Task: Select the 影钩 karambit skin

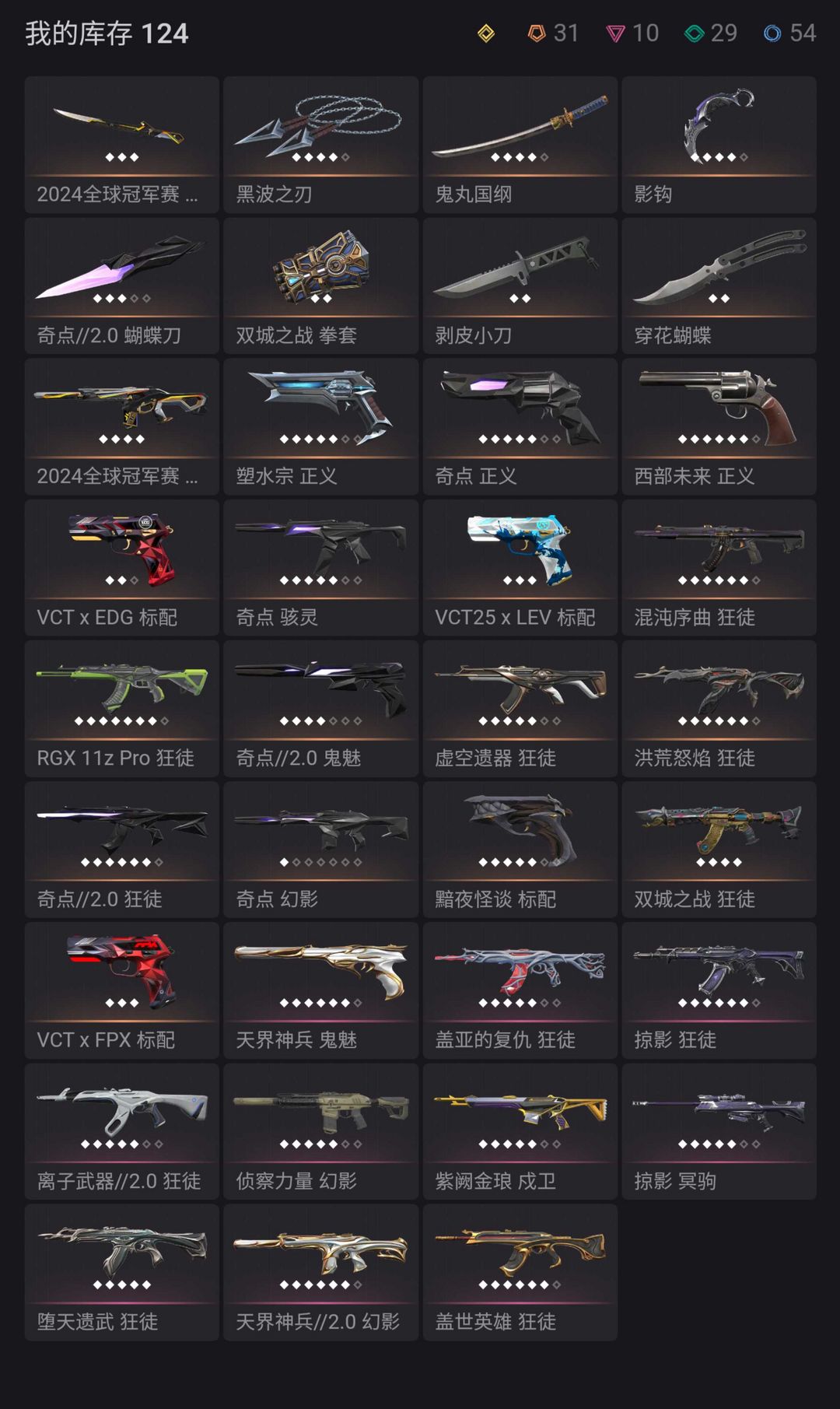Action: coord(719,145)
